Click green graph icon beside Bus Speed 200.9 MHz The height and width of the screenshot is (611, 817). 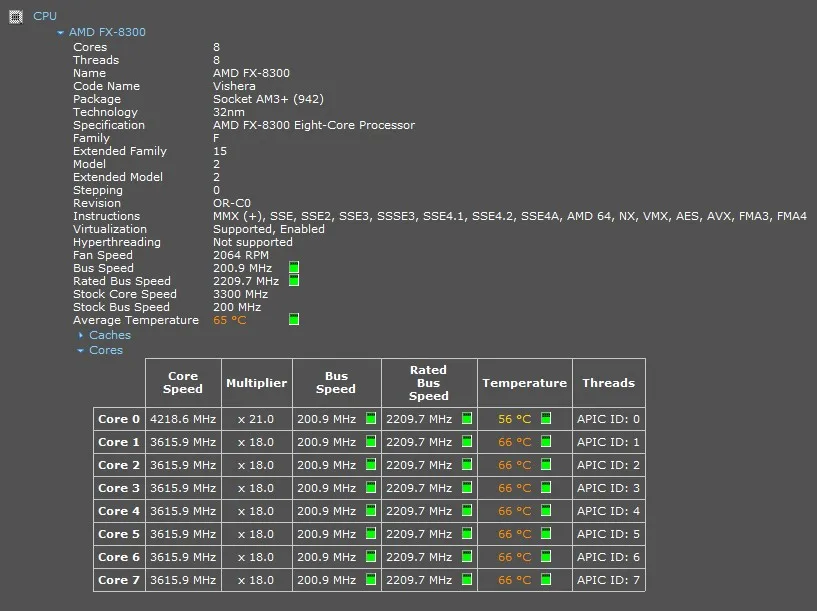(294, 267)
